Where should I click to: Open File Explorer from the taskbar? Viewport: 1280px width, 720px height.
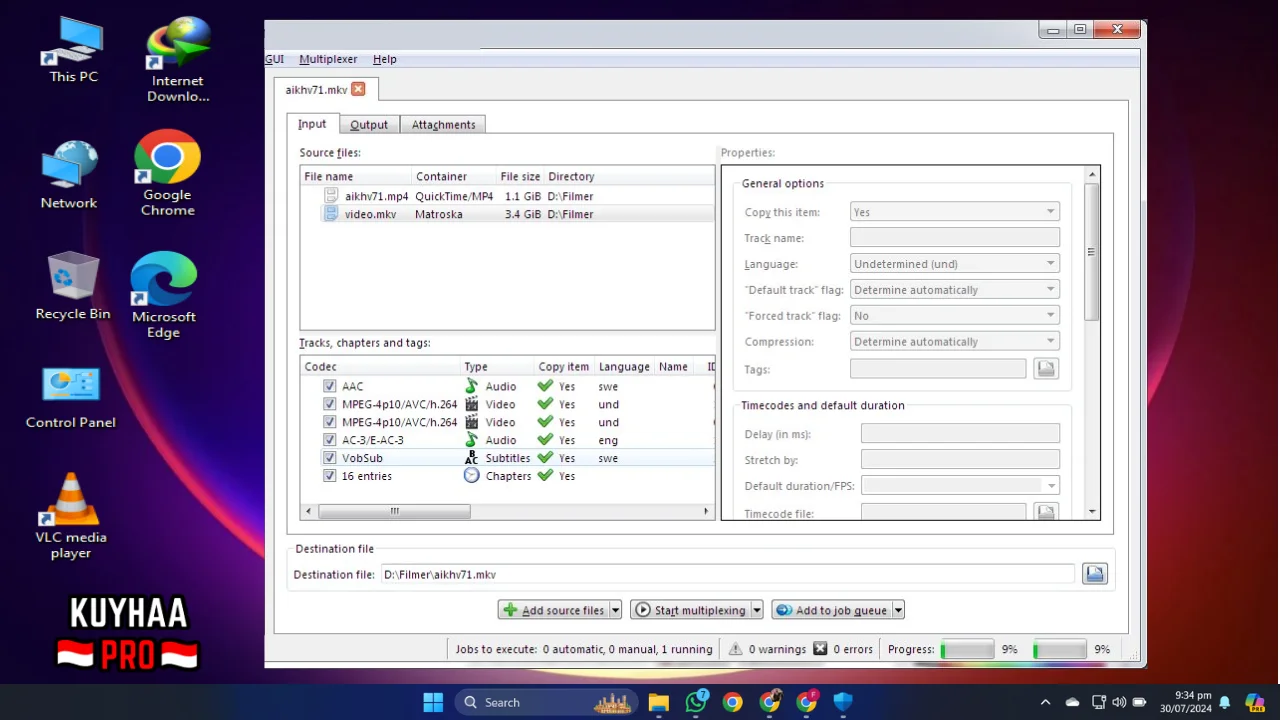658,702
